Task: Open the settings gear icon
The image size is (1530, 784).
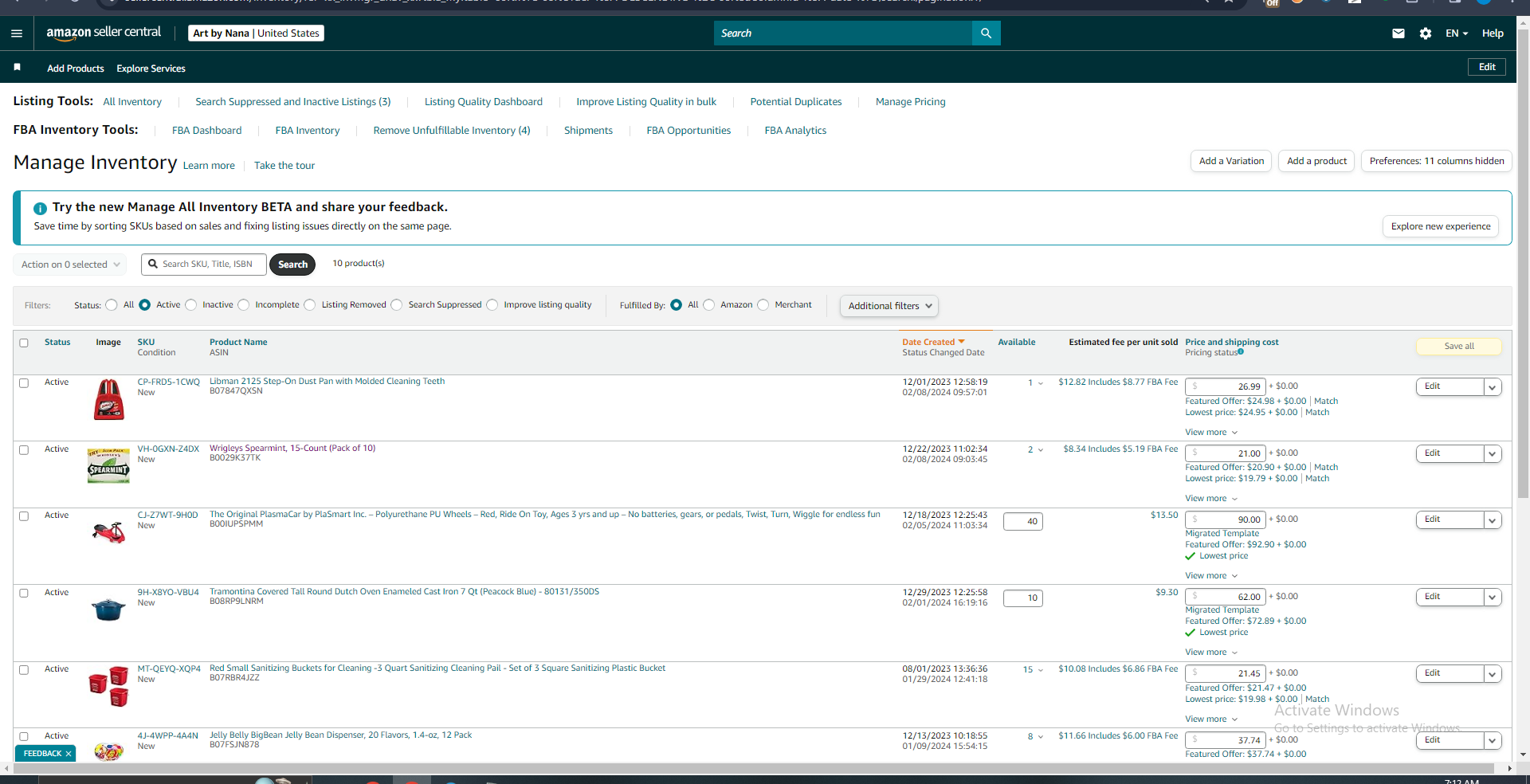Action: pos(1426,33)
